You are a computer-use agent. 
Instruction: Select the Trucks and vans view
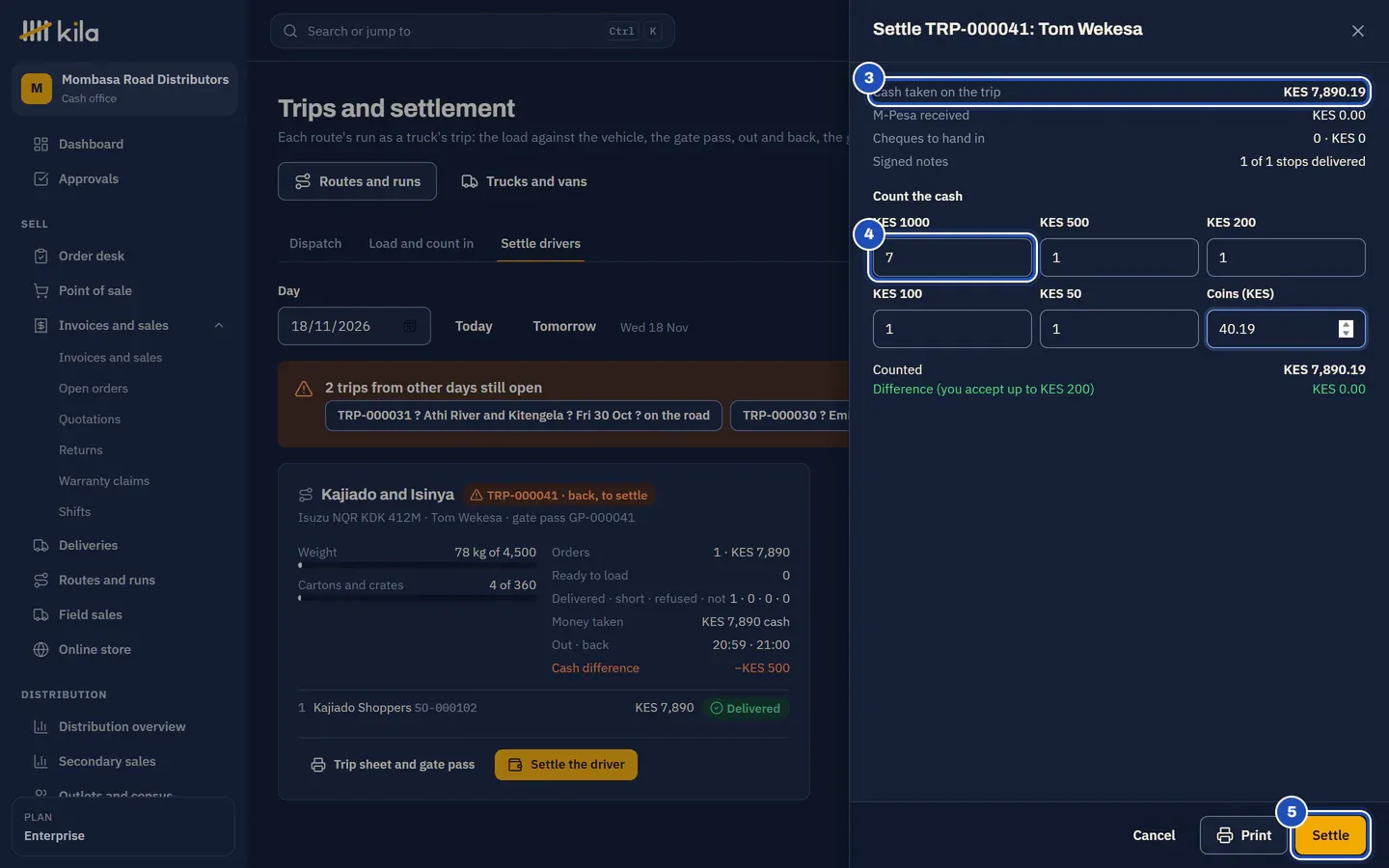pos(524,181)
